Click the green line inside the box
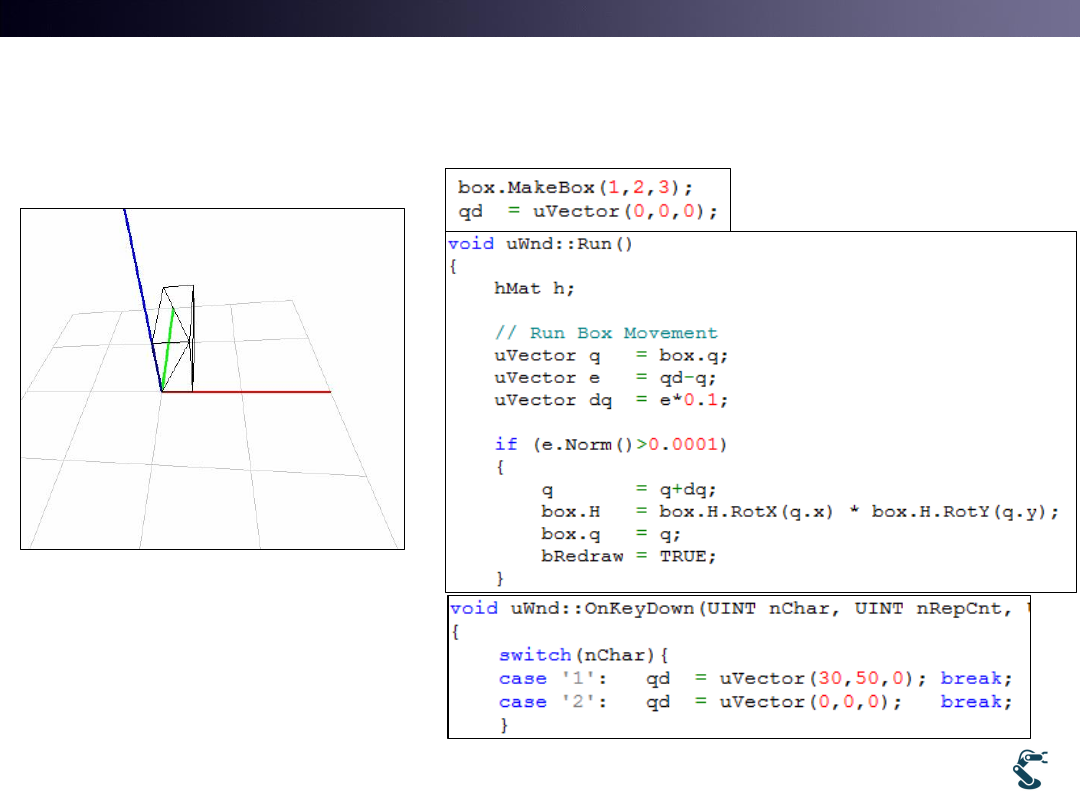This screenshot has height=810, width=1080. 169,345
